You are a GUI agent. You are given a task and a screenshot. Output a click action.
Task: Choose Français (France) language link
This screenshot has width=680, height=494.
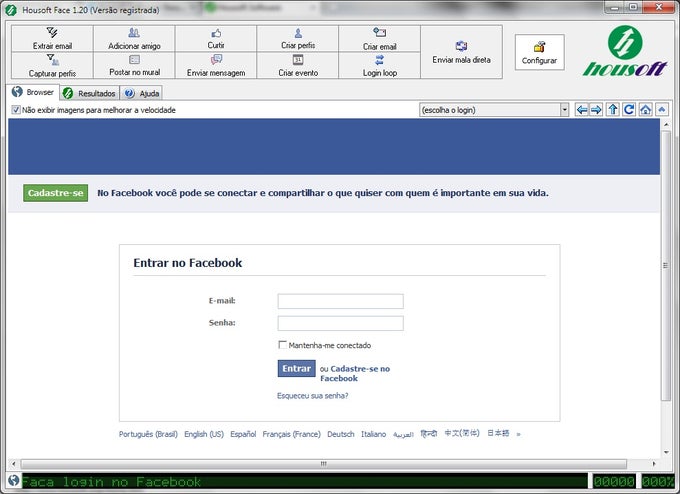click(x=291, y=434)
